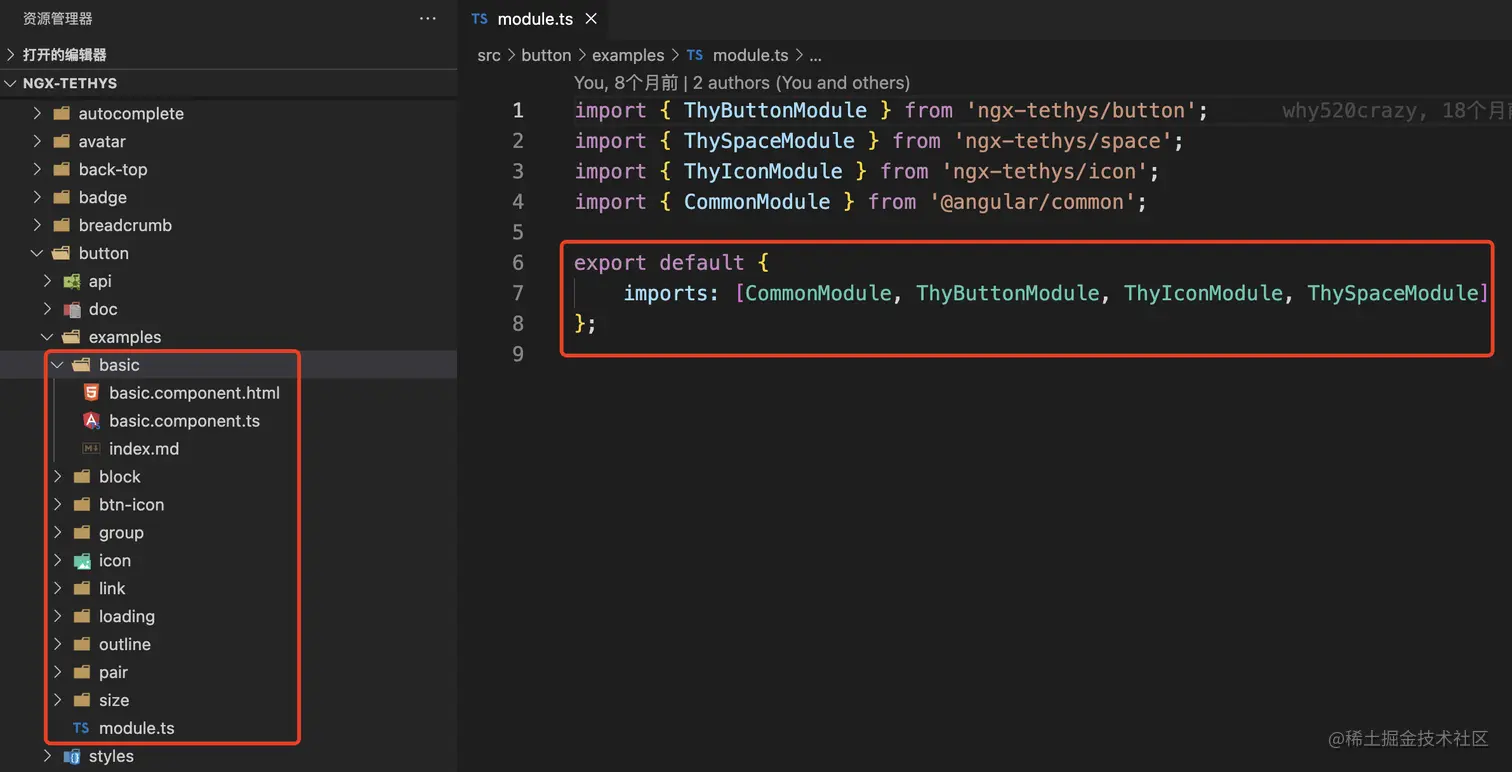Click the src breadcrumb segment
1512x772 pixels.
pyautogui.click(x=489, y=55)
